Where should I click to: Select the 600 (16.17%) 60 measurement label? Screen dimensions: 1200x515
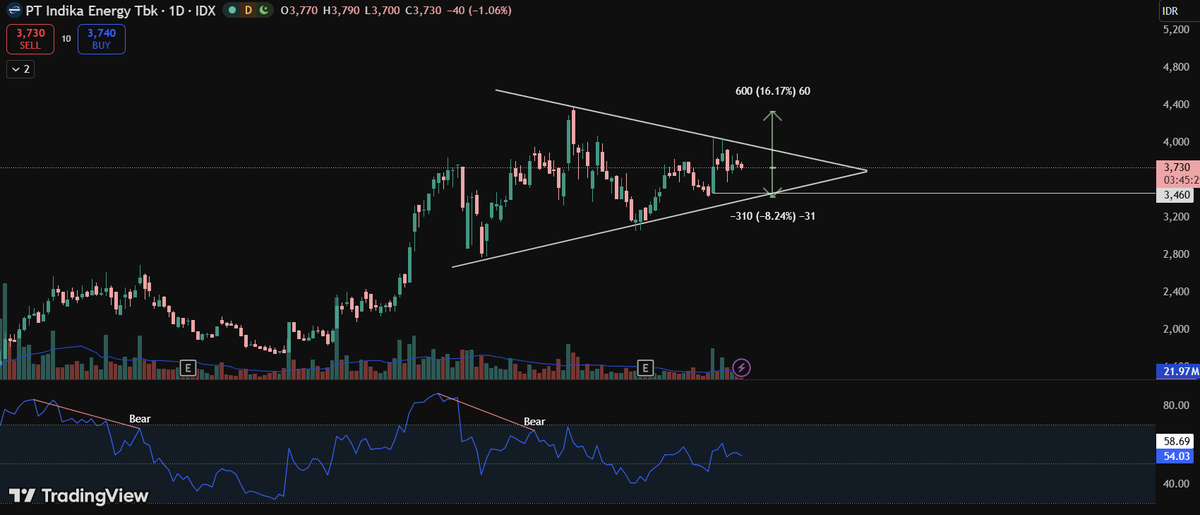(x=771, y=91)
